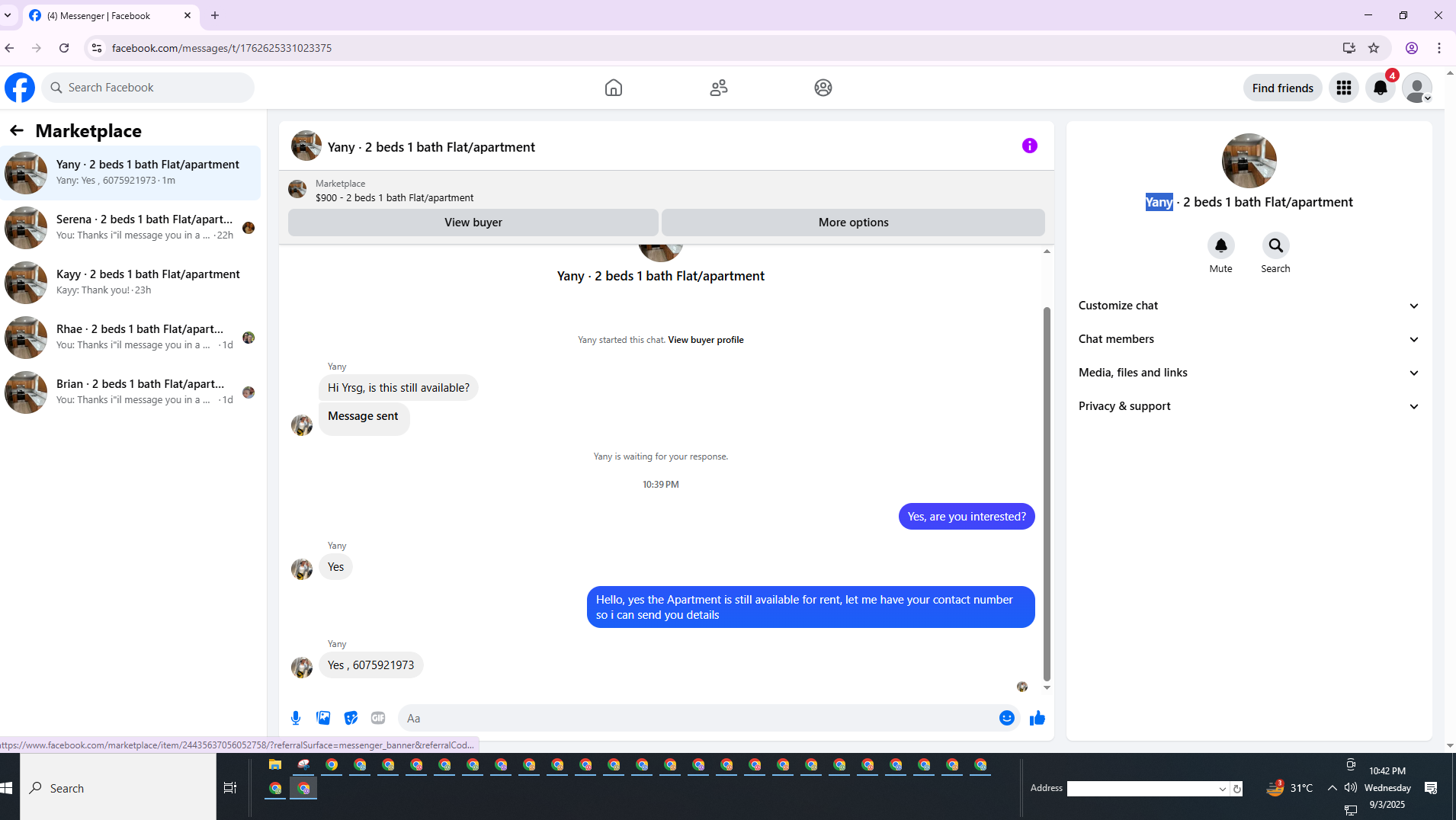Open the Groups icon in top navigation
Viewport: 1456px width, 820px height.
[x=823, y=88]
